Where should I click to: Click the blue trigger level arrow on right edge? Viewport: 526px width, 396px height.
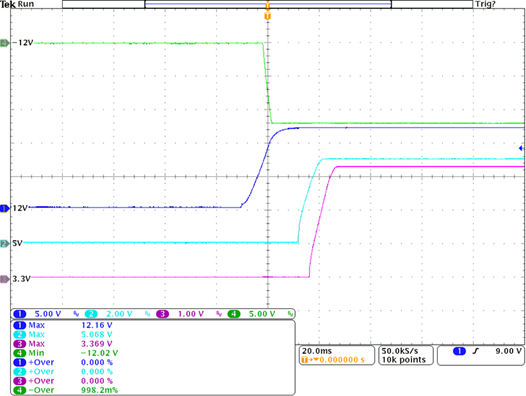coord(521,148)
